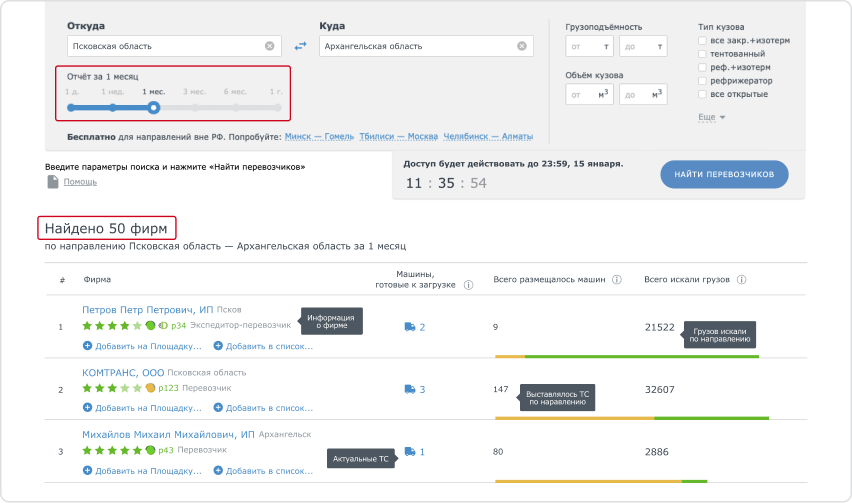Select the 1 нед. report period
Screen dimensions: 852x503
coord(113,107)
